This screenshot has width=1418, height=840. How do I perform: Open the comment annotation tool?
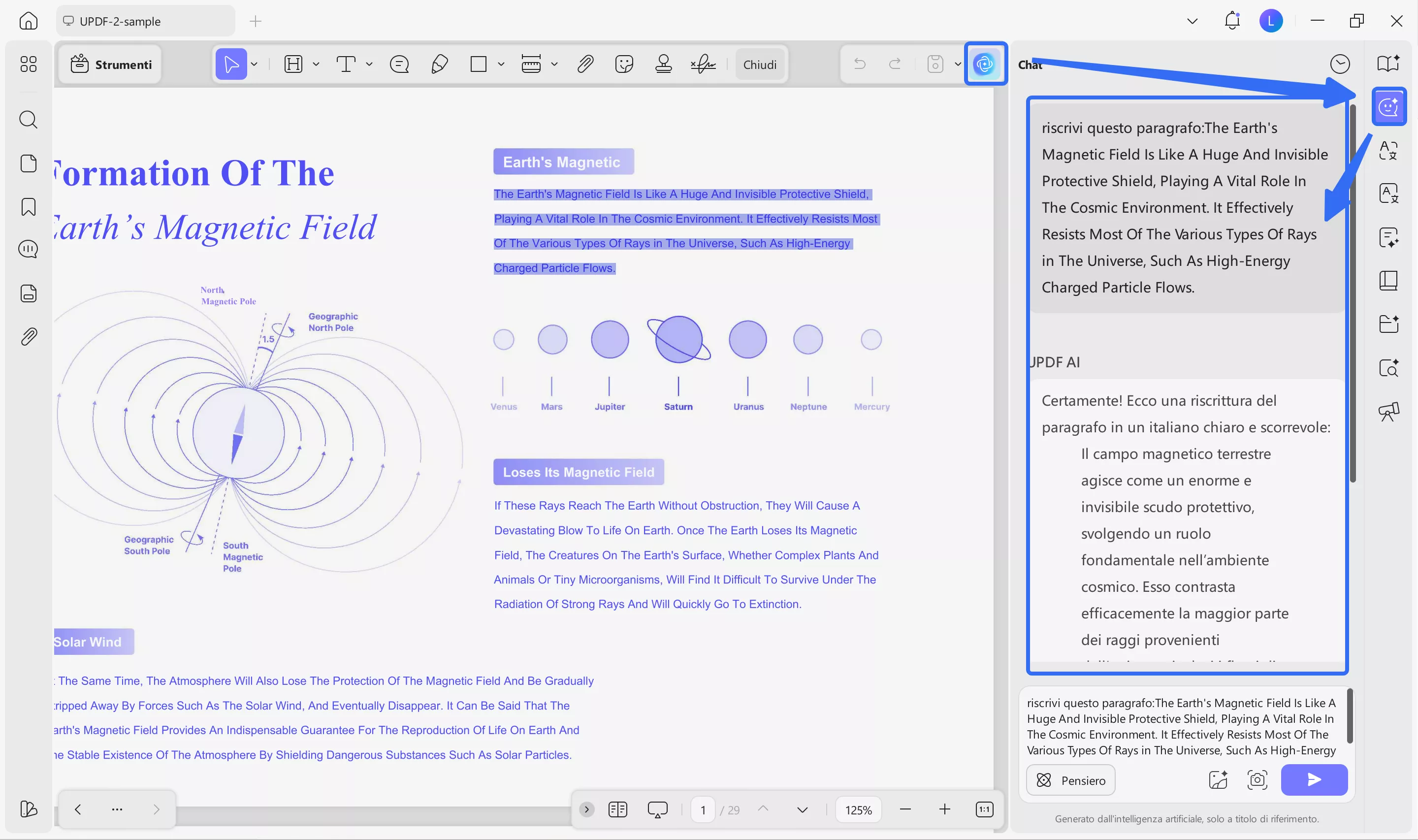click(399, 64)
